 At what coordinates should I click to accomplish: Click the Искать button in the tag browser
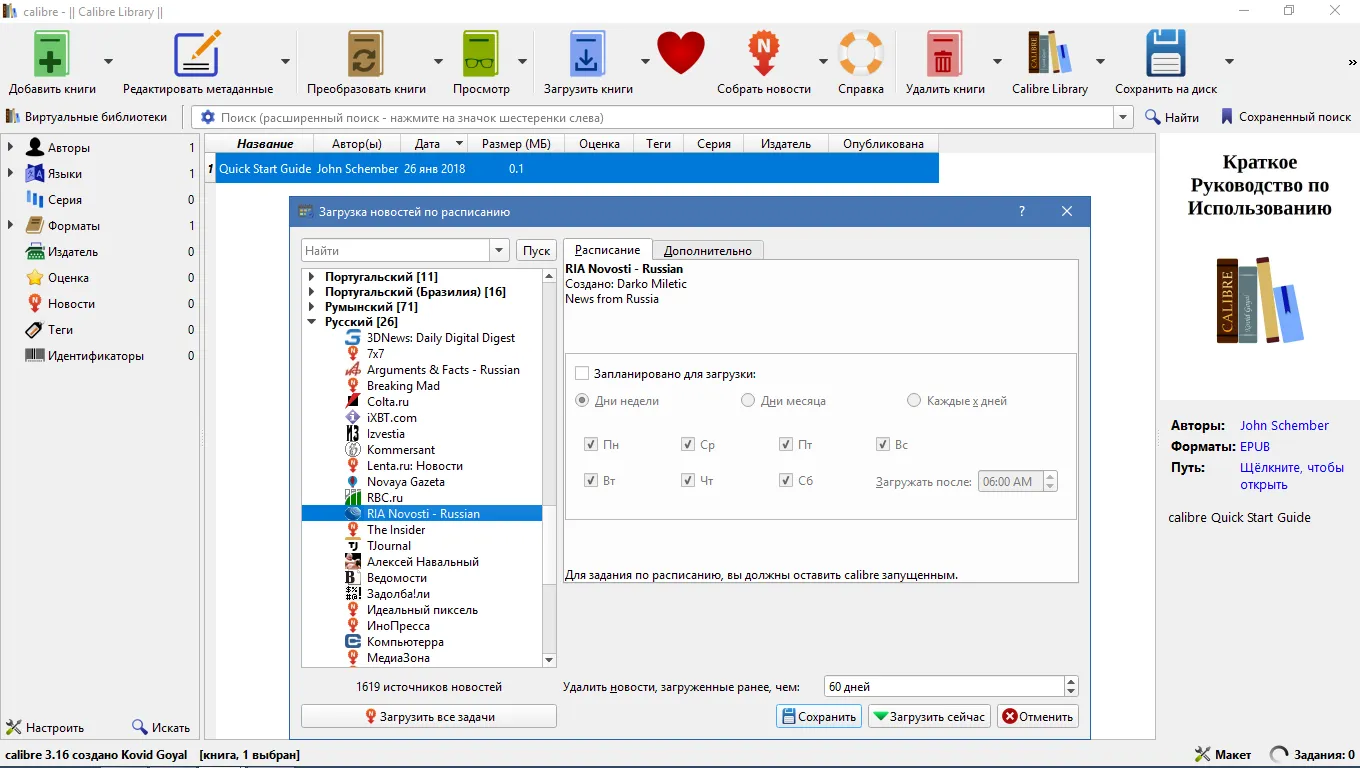click(x=161, y=727)
